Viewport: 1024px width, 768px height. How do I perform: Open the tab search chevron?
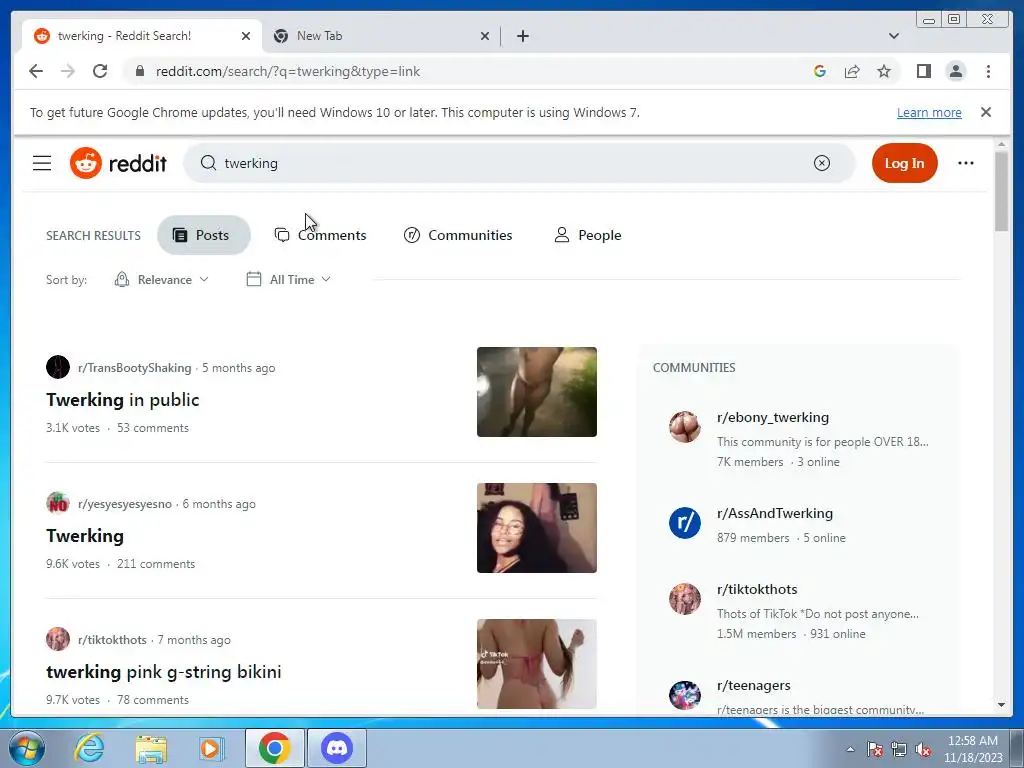[x=893, y=36]
